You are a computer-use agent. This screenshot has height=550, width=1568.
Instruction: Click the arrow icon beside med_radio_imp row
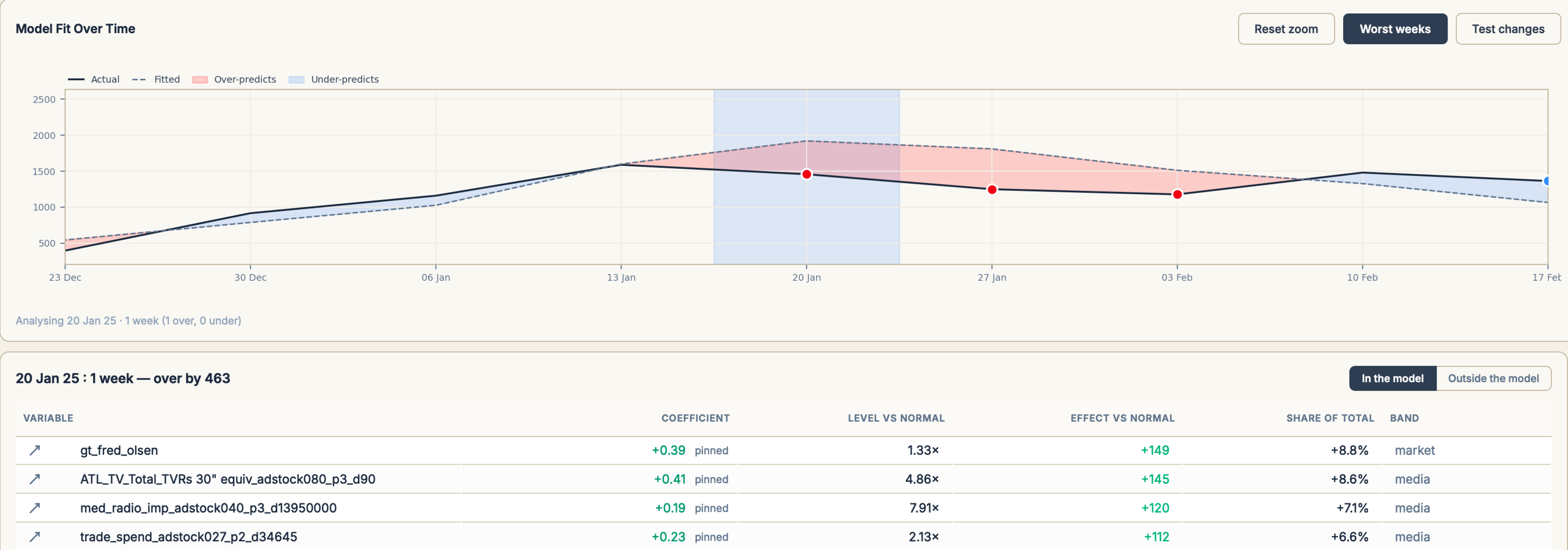pyautogui.click(x=35, y=507)
